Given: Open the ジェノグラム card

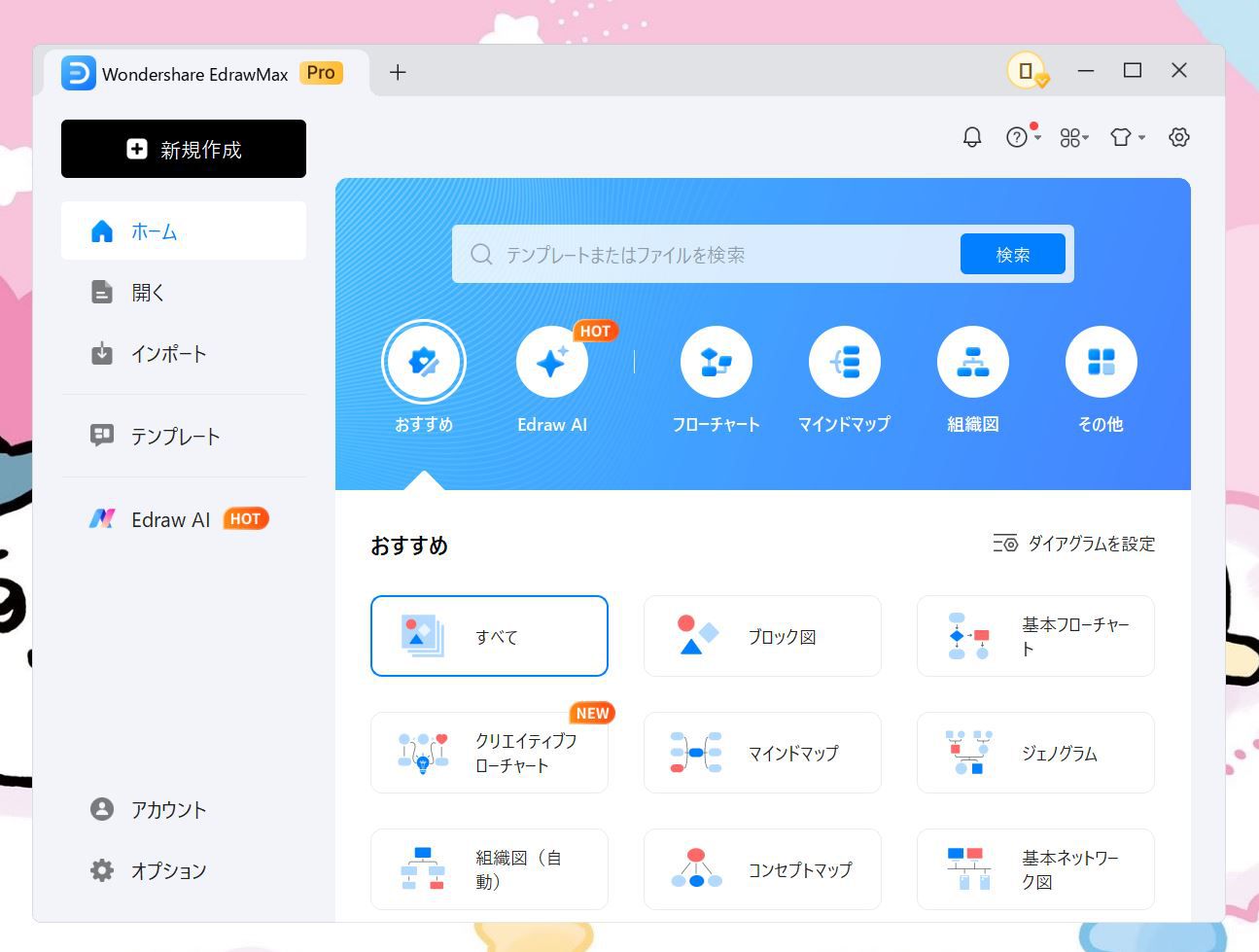Looking at the screenshot, I should pyautogui.click(x=1035, y=753).
